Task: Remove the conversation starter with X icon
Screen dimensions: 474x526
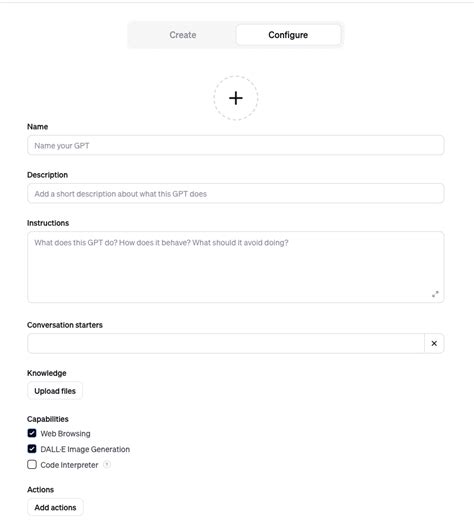Action: tap(434, 343)
